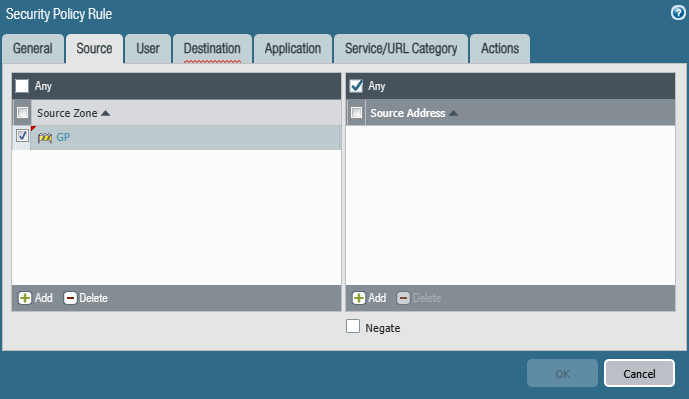Click the greyed minus icon under Source Address

403,298
